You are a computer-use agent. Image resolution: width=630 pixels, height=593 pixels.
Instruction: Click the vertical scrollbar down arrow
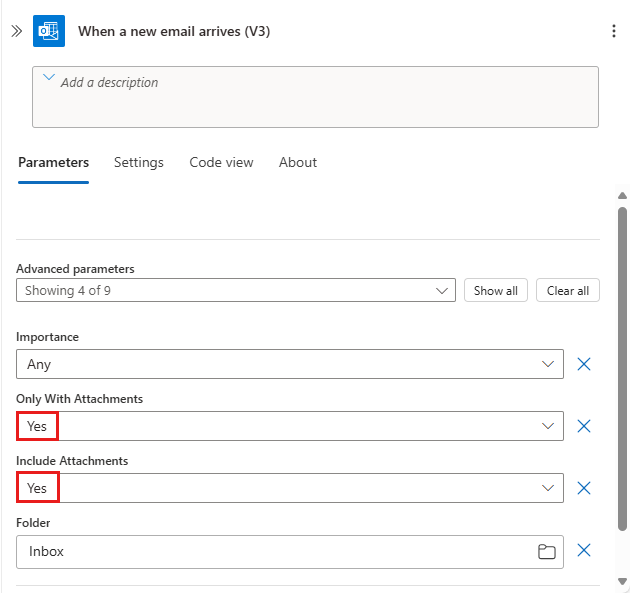(622, 581)
